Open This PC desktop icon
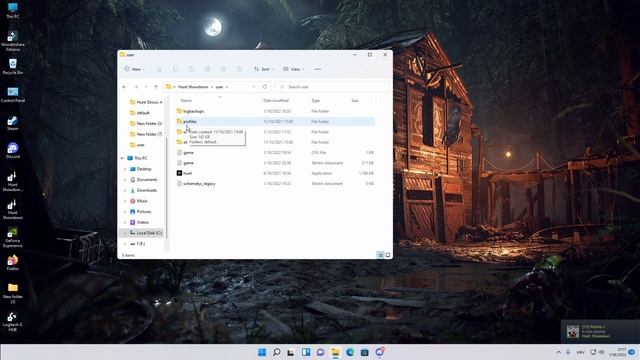The height and width of the screenshot is (360, 640). tap(13, 11)
